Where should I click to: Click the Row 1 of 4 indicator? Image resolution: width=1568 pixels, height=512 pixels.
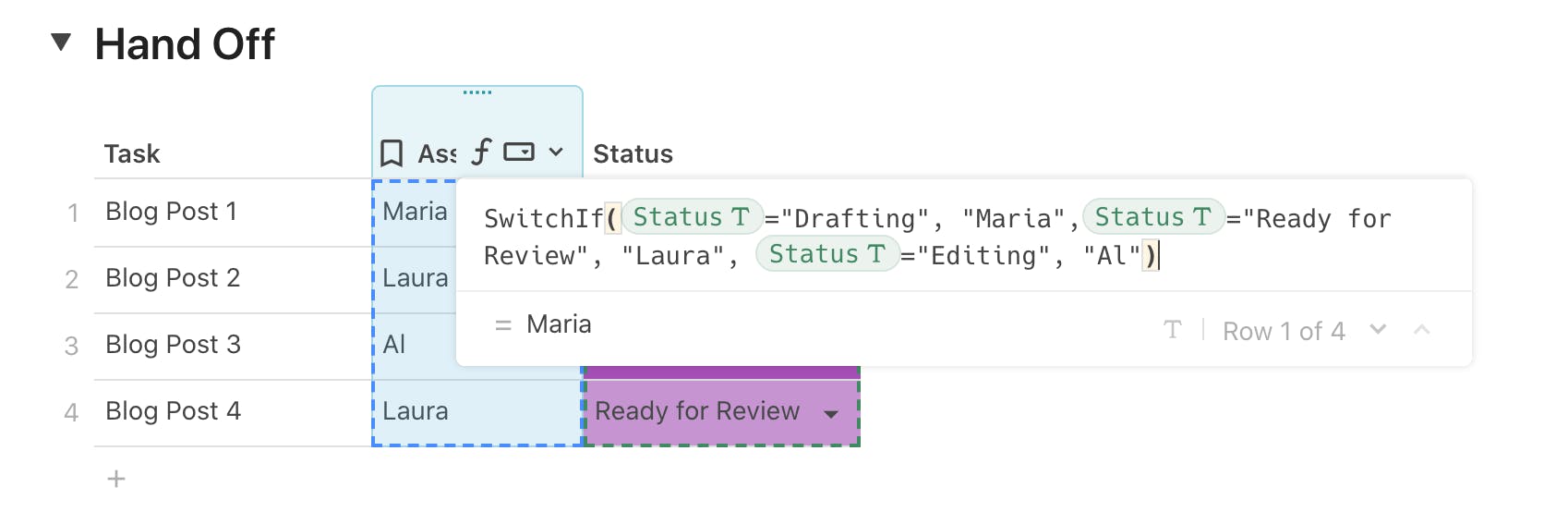point(1284,331)
